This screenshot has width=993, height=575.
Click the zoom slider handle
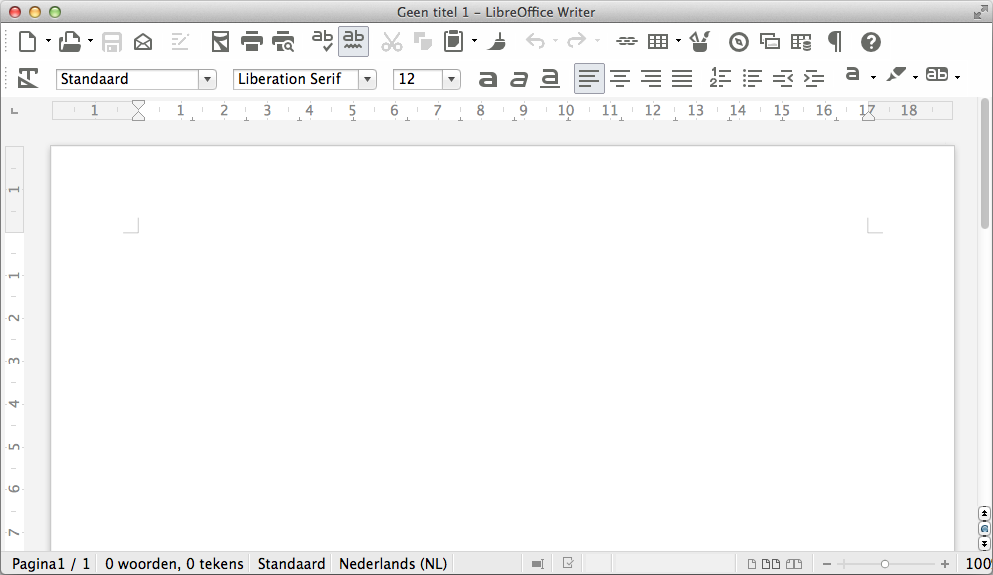[x=885, y=564]
